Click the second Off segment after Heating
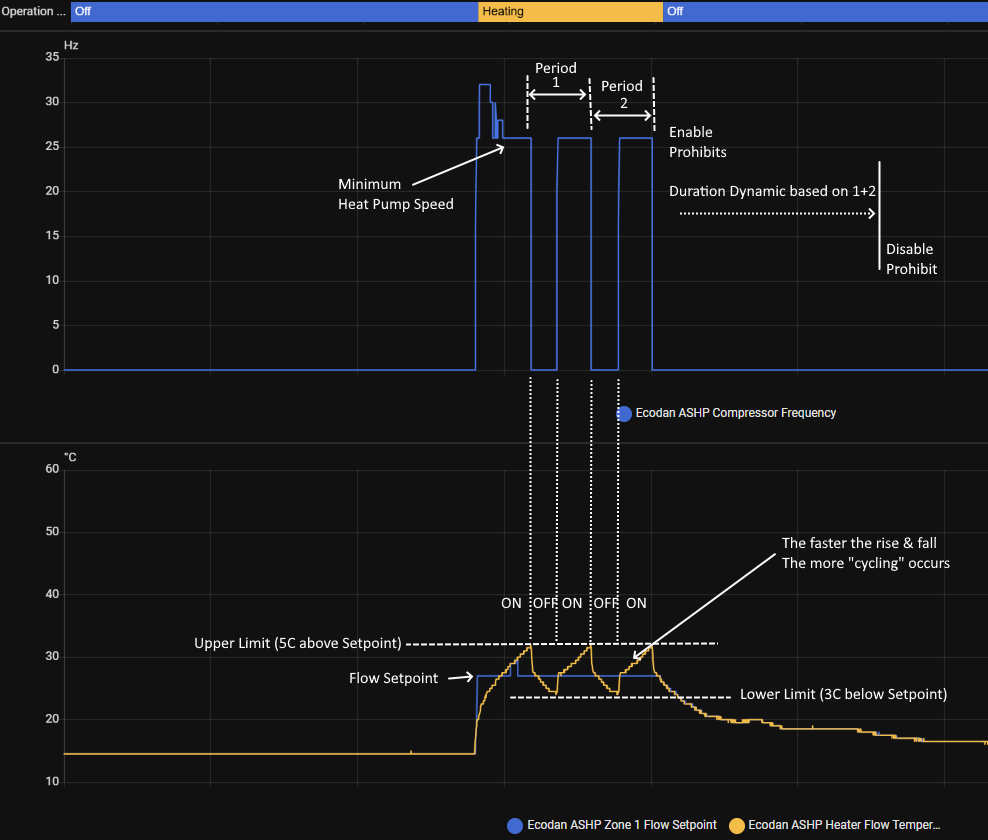This screenshot has height=840, width=988. (x=824, y=12)
